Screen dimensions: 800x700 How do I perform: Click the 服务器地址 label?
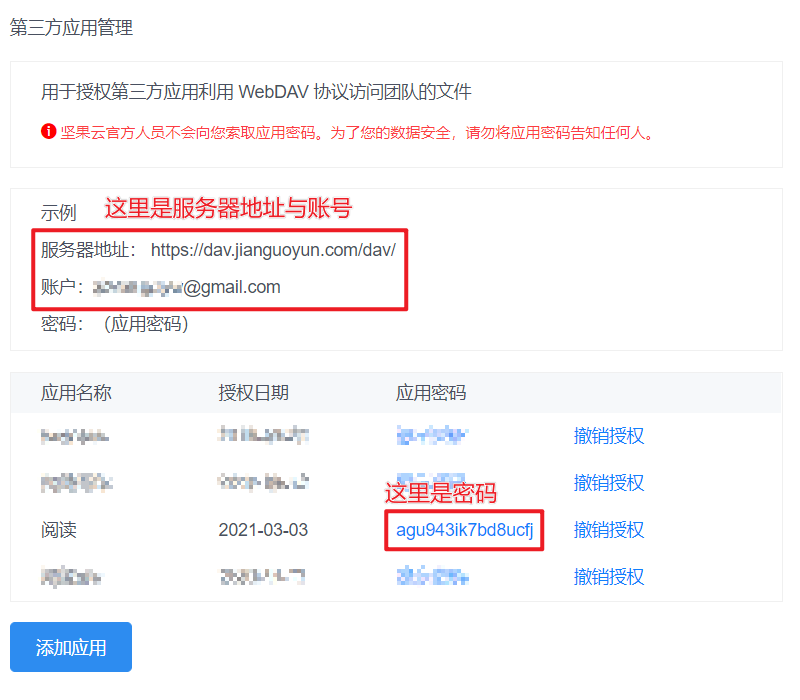click(88, 250)
